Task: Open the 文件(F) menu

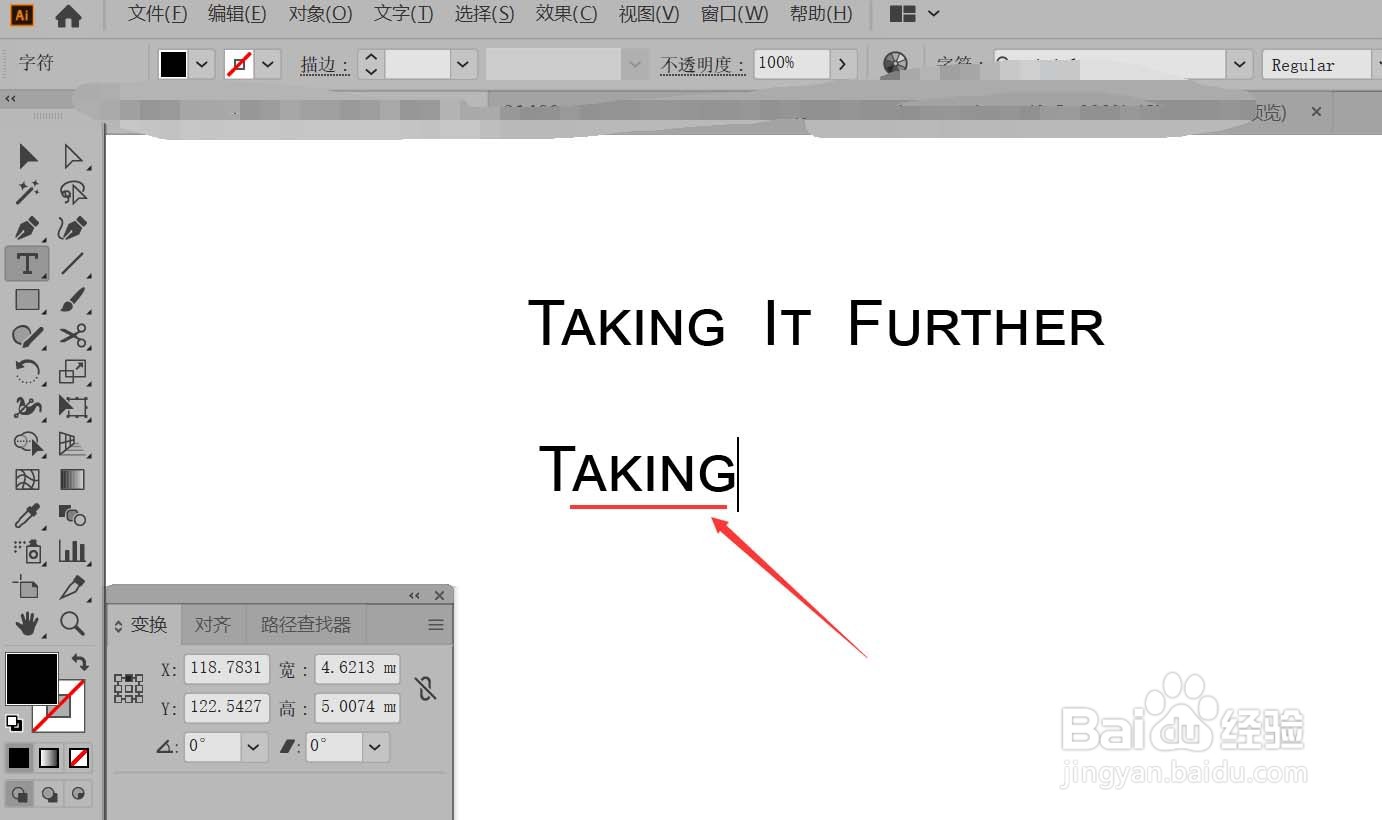Action: pyautogui.click(x=158, y=14)
